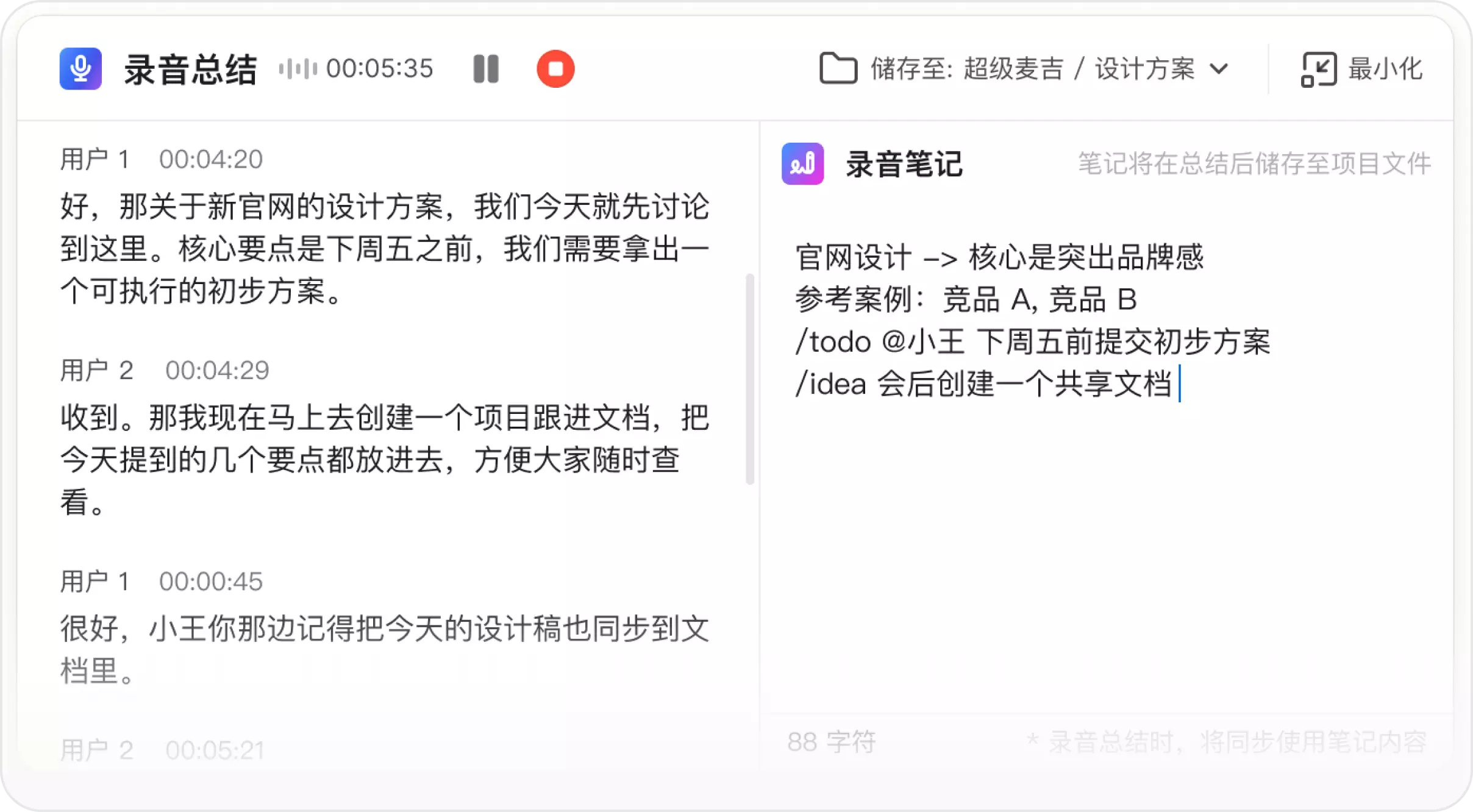This screenshot has height=812, width=1473.
Task: Click the microphone recording icon
Action: pyautogui.click(x=80, y=69)
